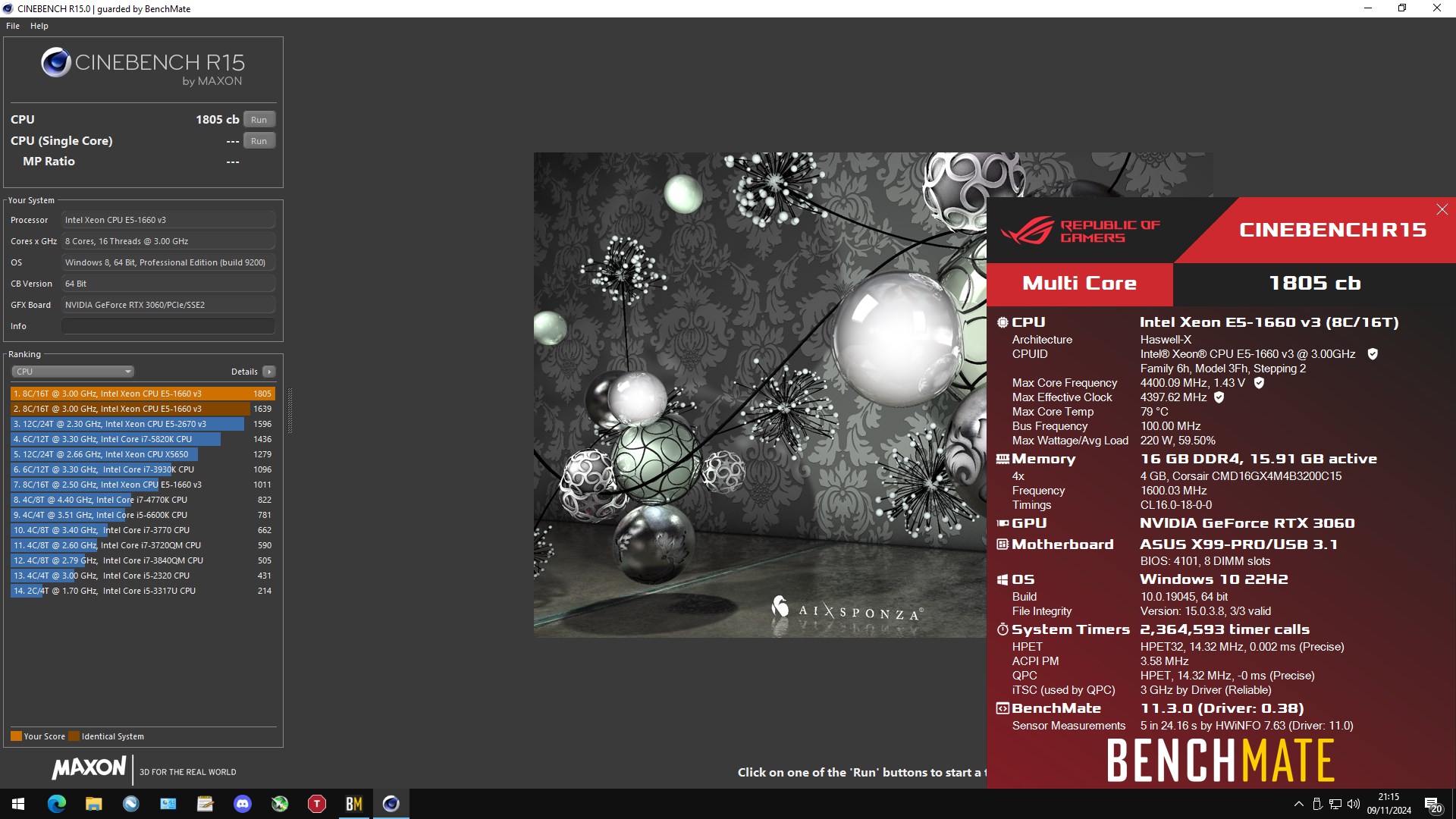This screenshot has width=1456, height=819.
Task: Click the BenchMate section icon
Action: (1003, 708)
